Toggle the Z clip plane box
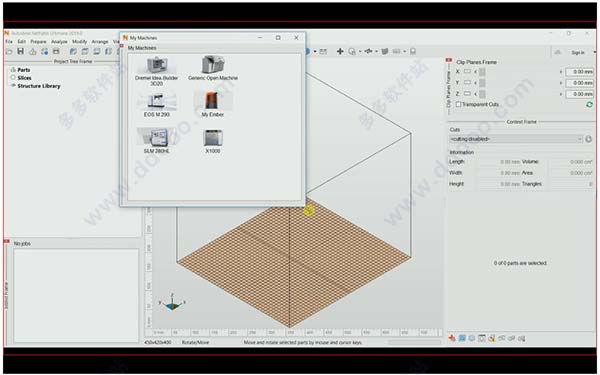Viewport: 600px width, 375px height. [x=467, y=94]
